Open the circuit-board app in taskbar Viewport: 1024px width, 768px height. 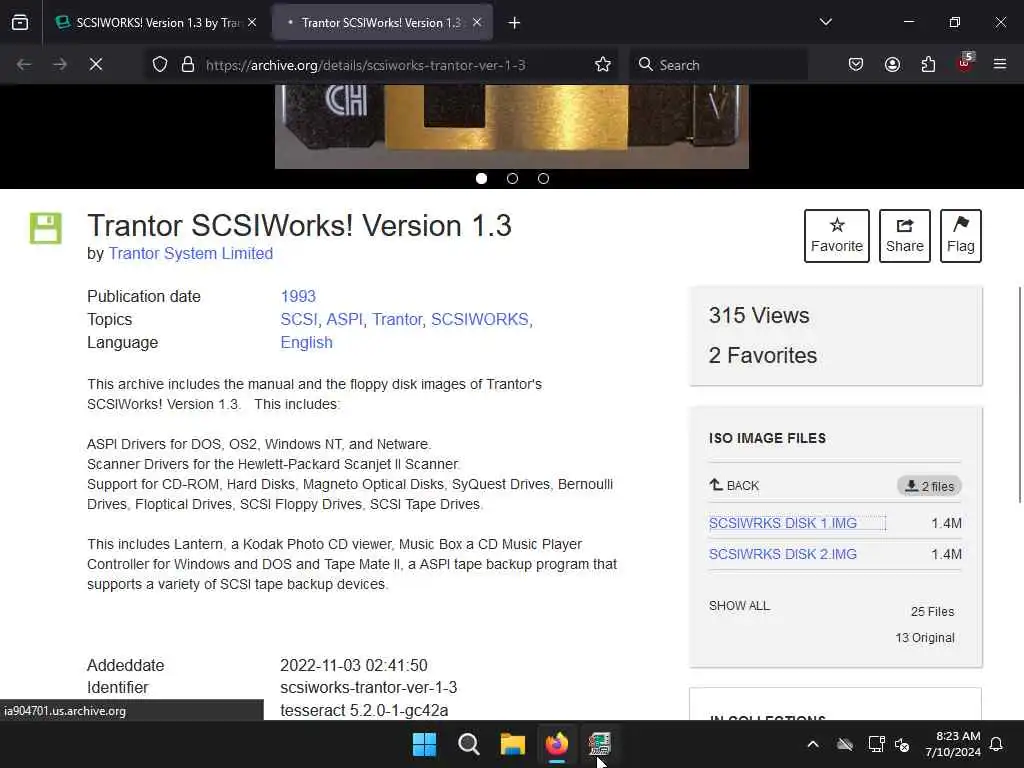click(x=600, y=744)
